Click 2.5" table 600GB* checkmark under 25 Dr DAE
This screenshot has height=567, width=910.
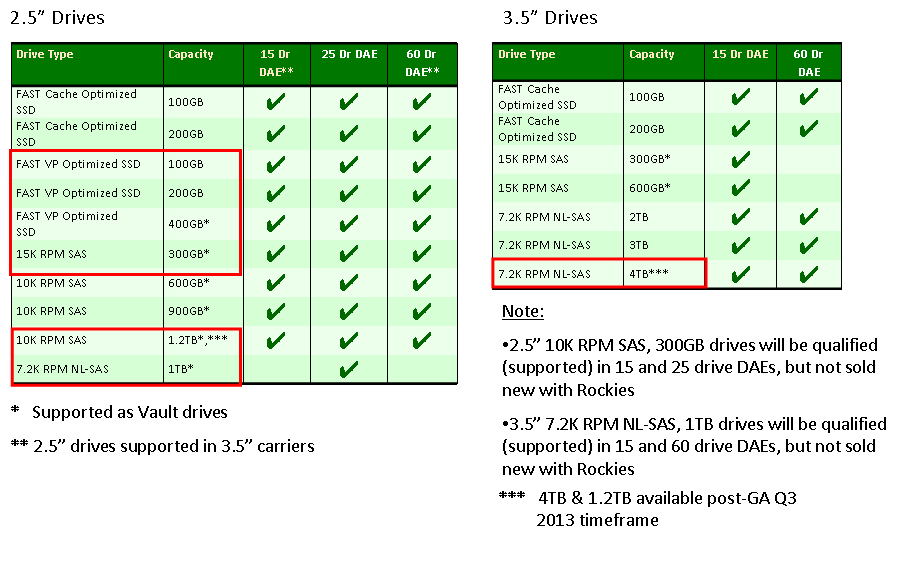pyautogui.click(x=349, y=283)
